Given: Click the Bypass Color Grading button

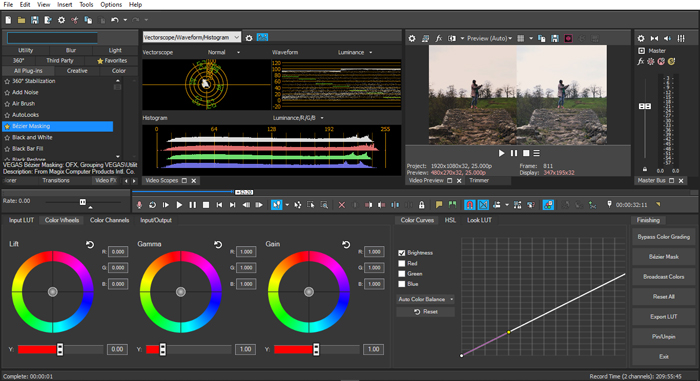Looking at the screenshot, I should [x=663, y=237].
